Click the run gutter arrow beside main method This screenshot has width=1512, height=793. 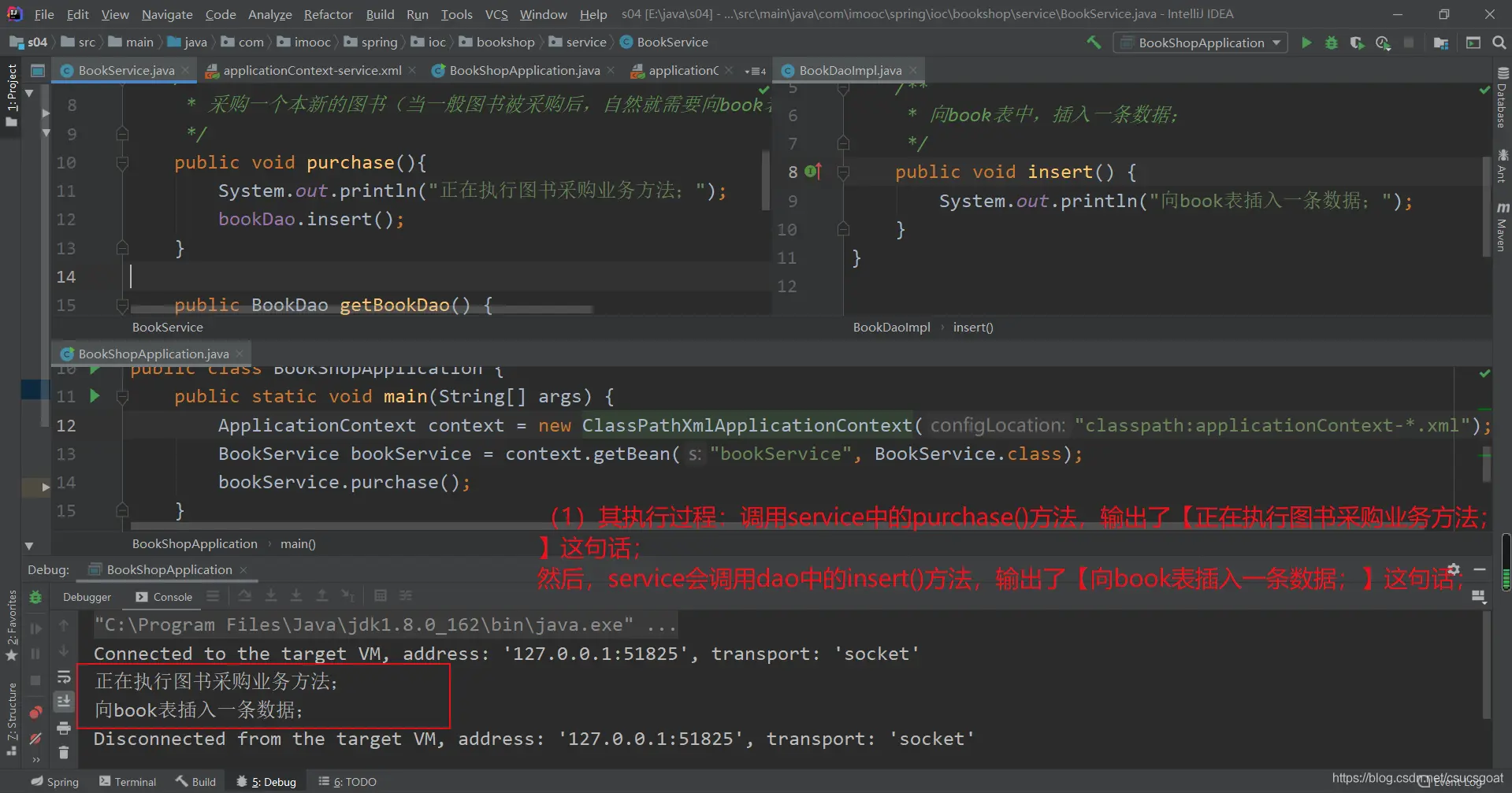[x=95, y=396]
